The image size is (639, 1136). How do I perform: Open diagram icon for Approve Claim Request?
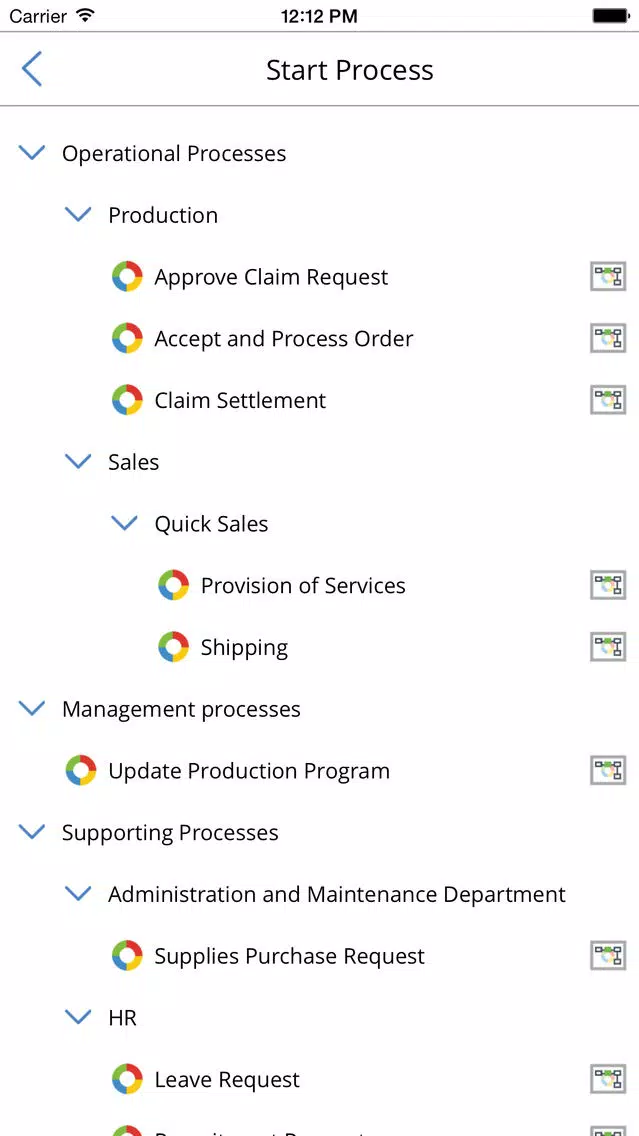[608, 277]
